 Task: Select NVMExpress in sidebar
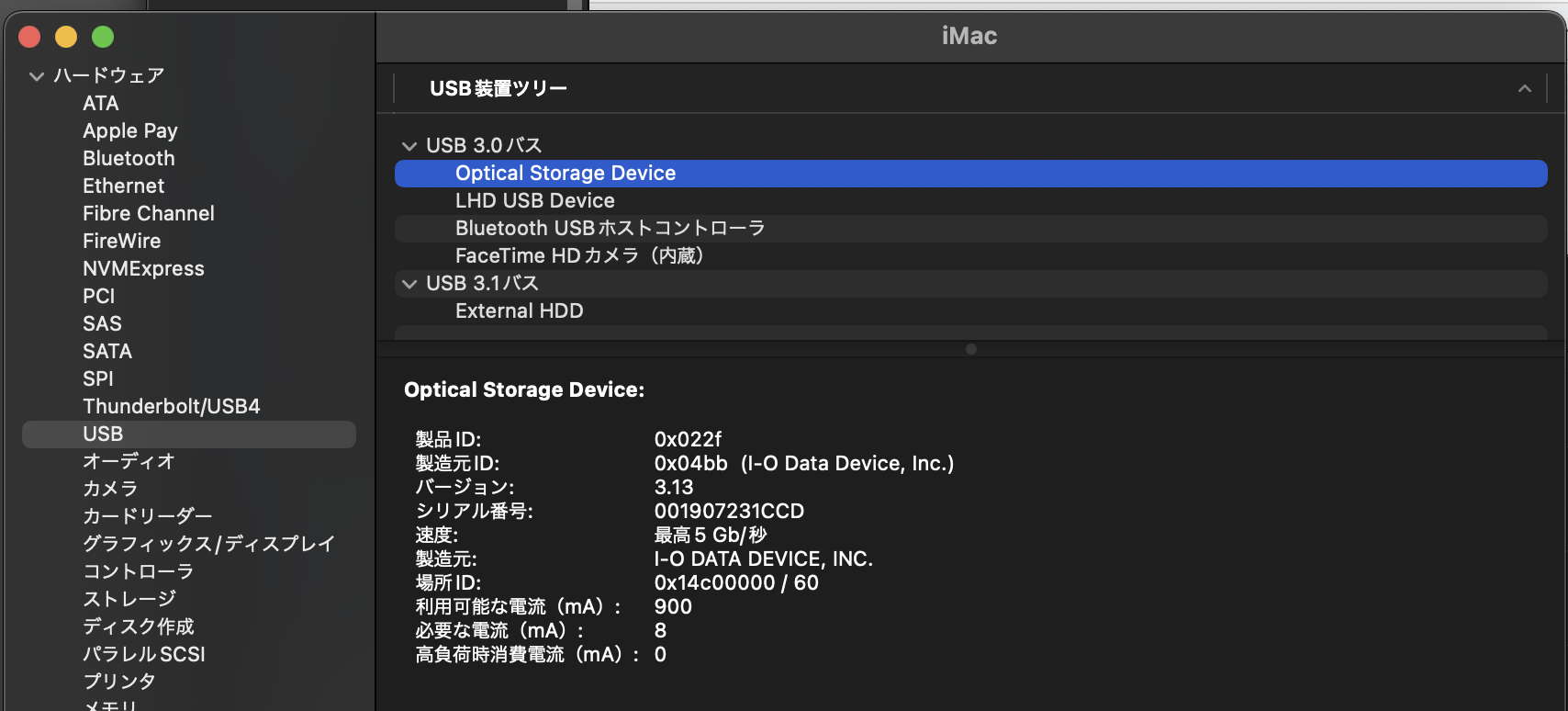point(143,269)
